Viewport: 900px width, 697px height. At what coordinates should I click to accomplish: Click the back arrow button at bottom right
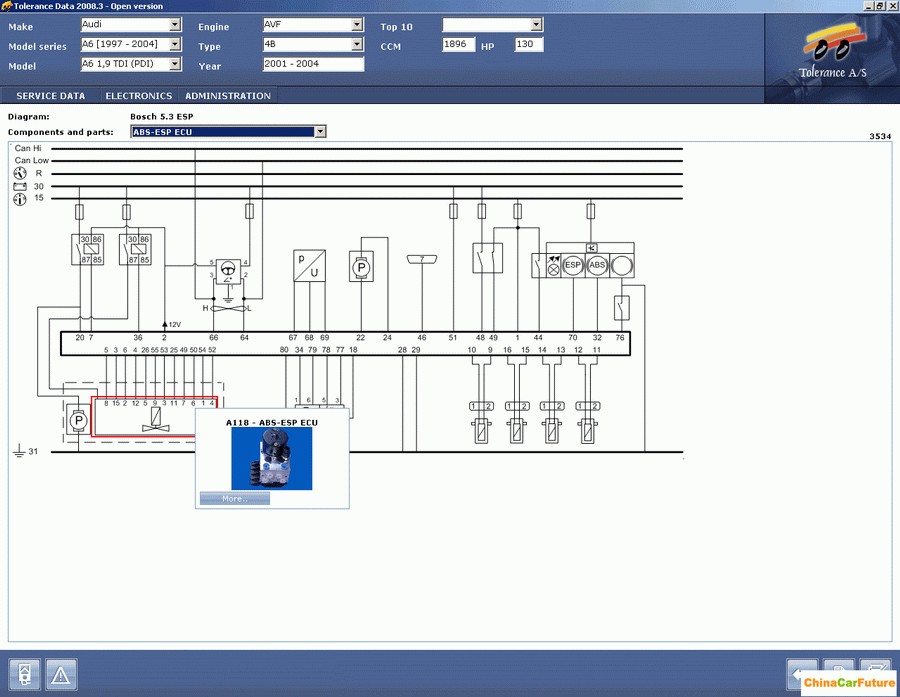point(804,672)
